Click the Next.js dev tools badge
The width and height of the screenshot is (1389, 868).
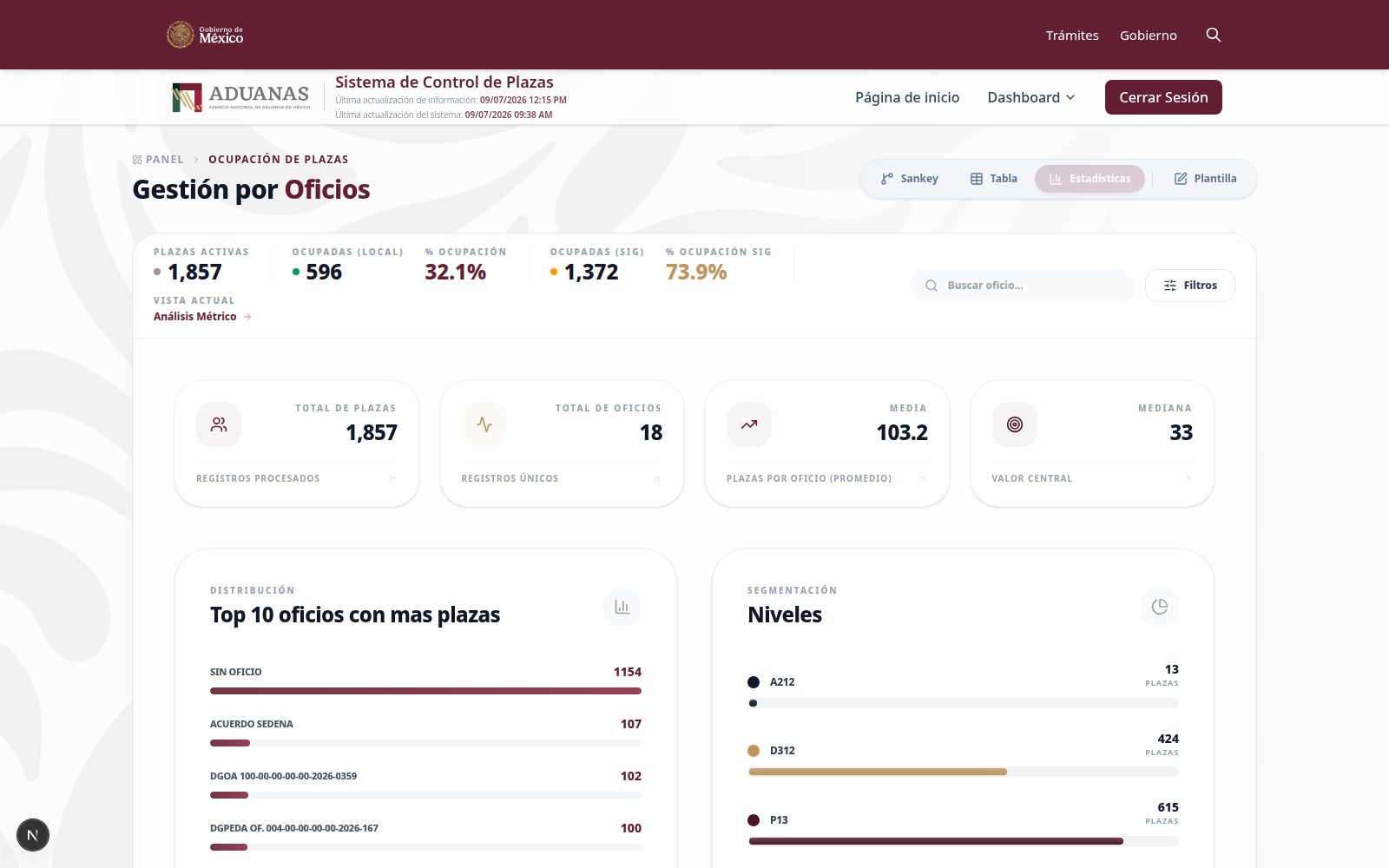[33, 835]
